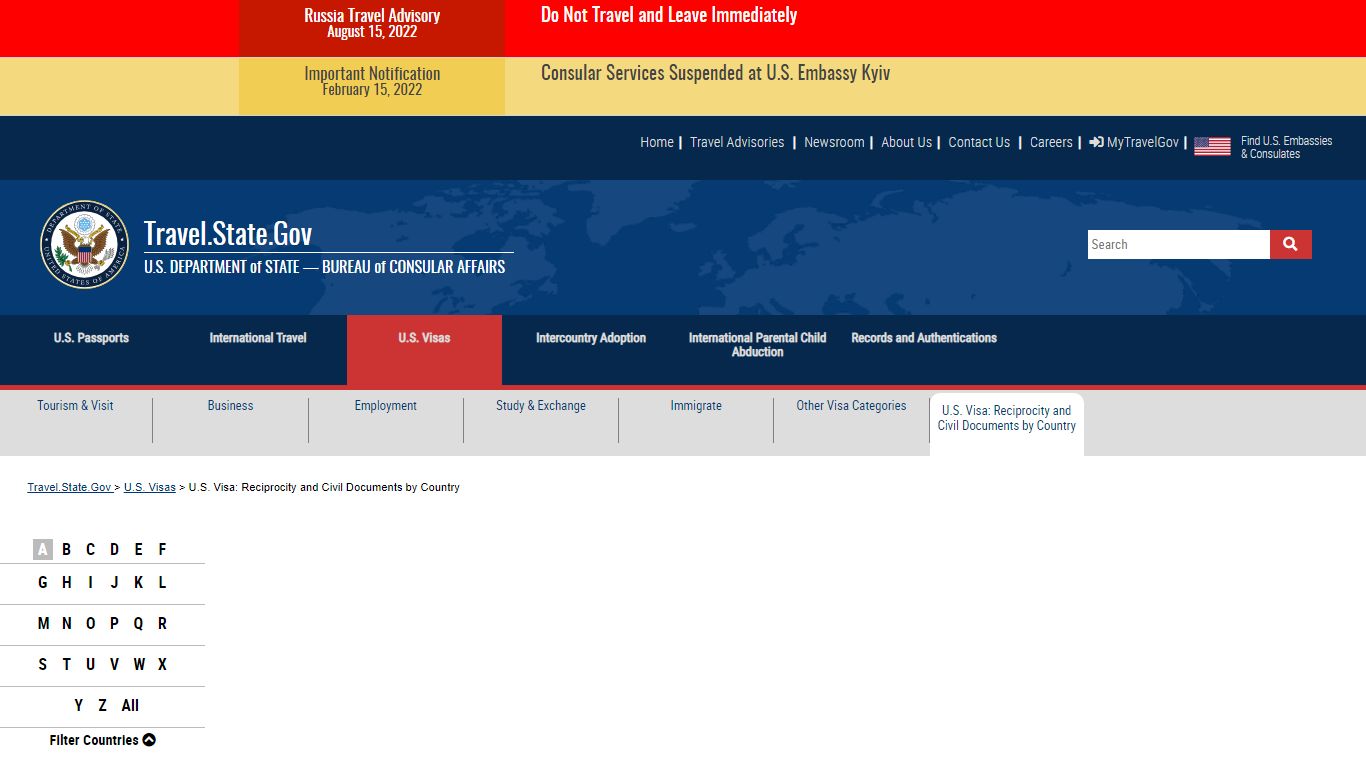Viewport: 1366px width, 768px height.
Task: Filter countries by letter G
Action: click(42, 582)
